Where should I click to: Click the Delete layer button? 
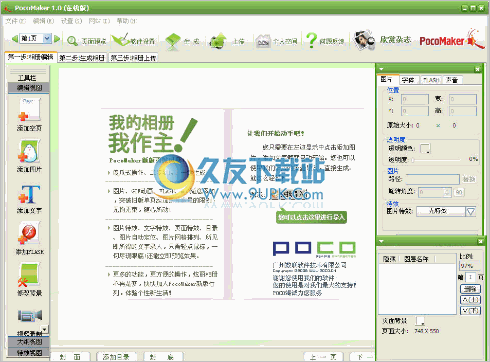(470, 289)
